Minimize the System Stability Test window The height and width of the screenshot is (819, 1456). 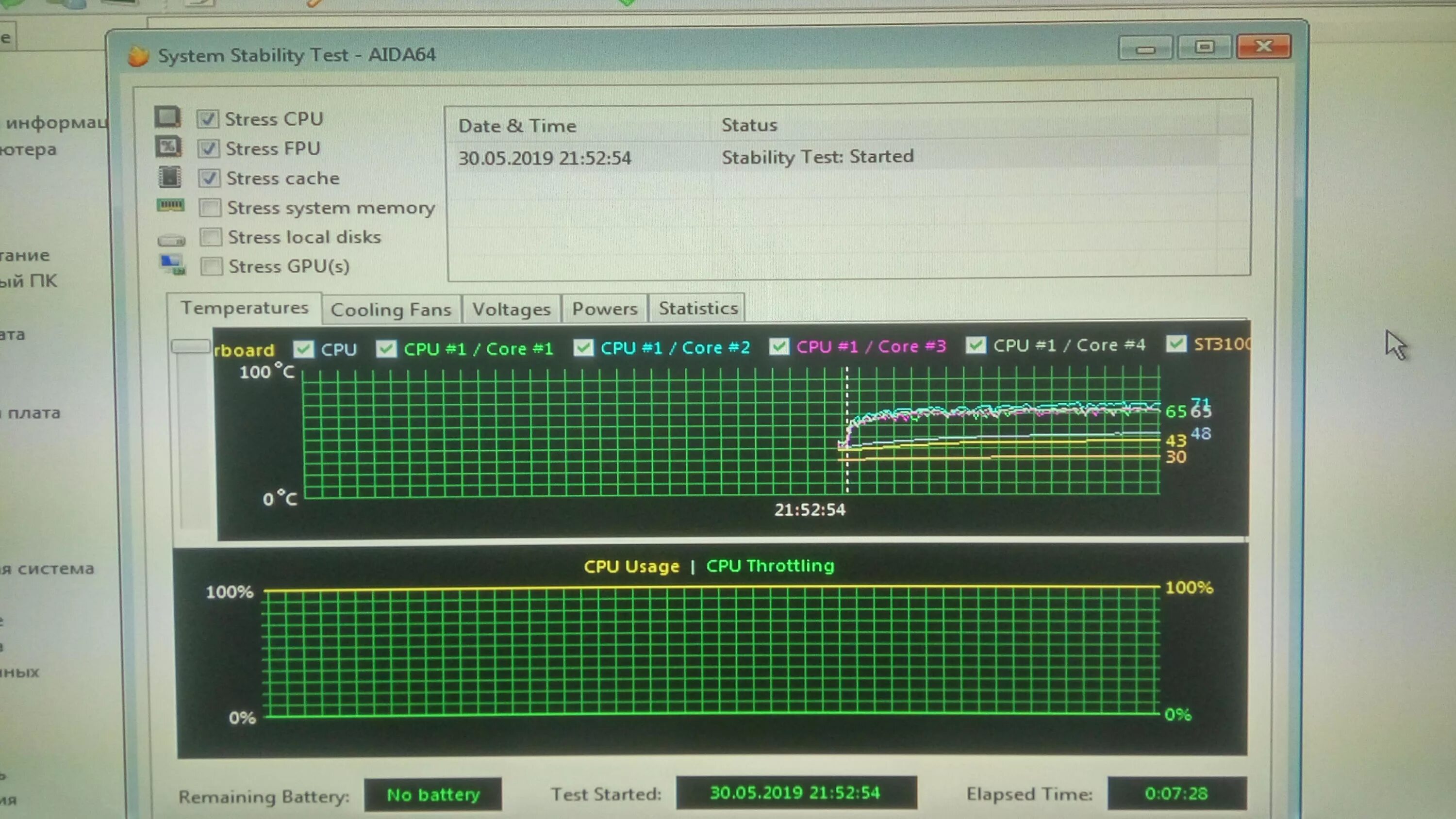point(1146,49)
